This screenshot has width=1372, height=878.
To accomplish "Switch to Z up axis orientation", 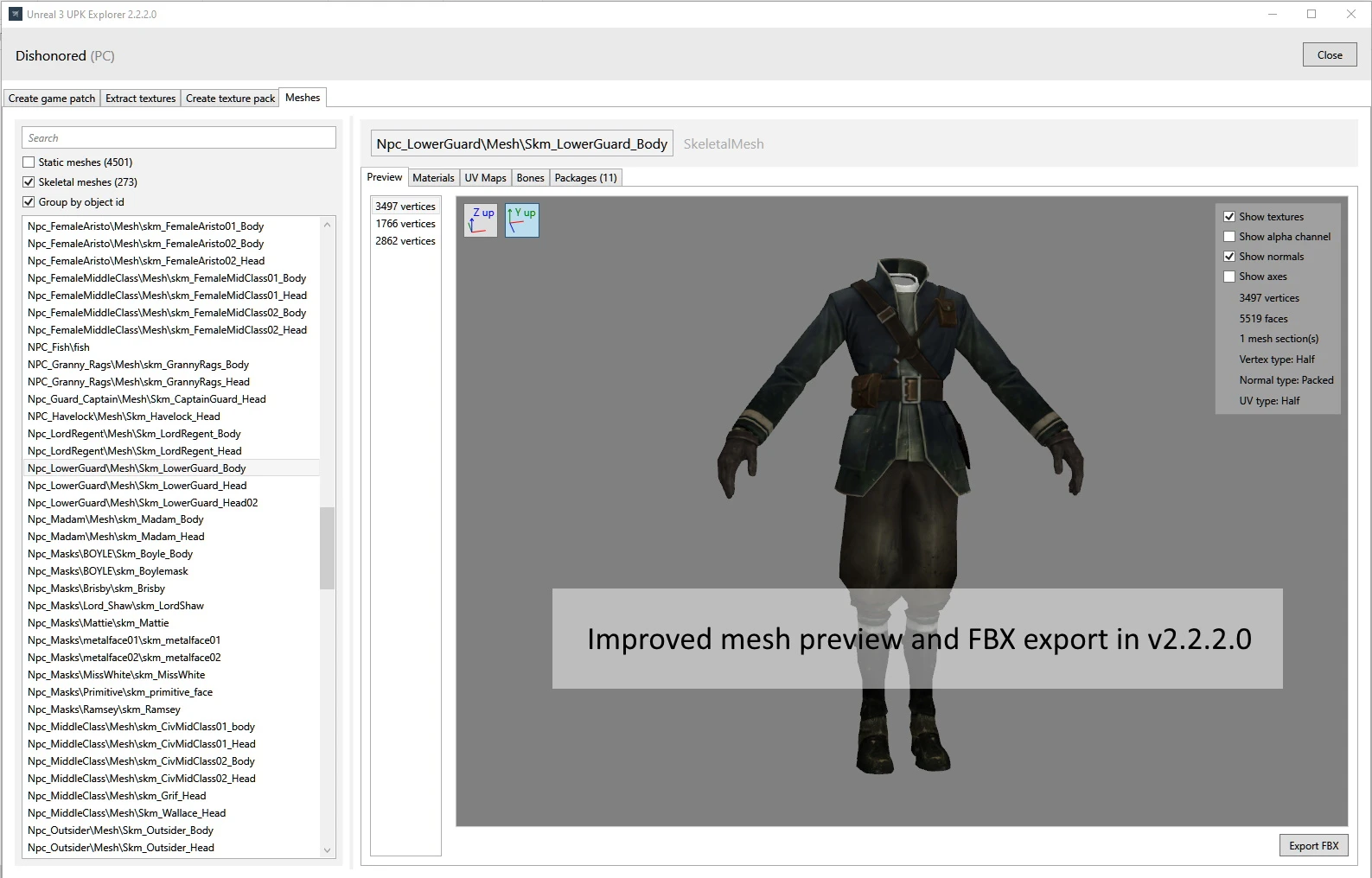I will [481, 220].
